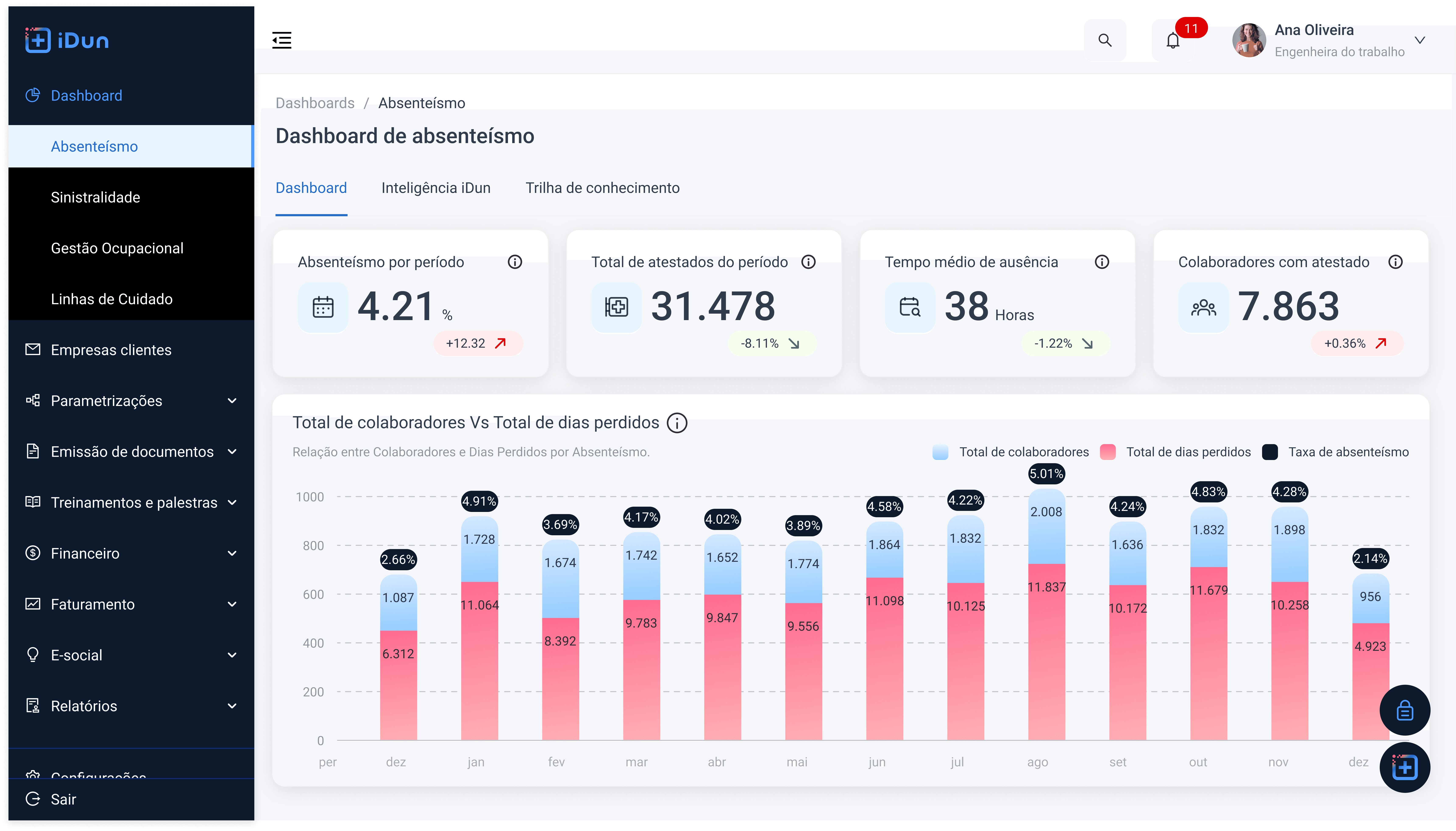Click info icon on Colaboradores com atestado card
The image size is (1456, 831).
click(x=1396, y=262)
